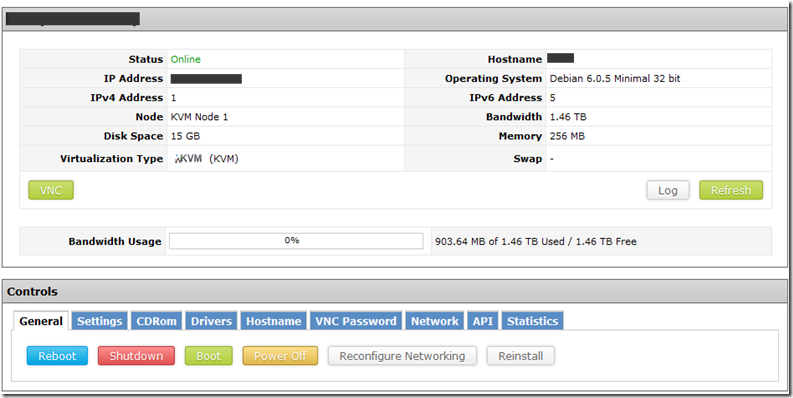Click the 15 GB disk space value
This screenshot has height=398, width=793.
pos(185,136)
